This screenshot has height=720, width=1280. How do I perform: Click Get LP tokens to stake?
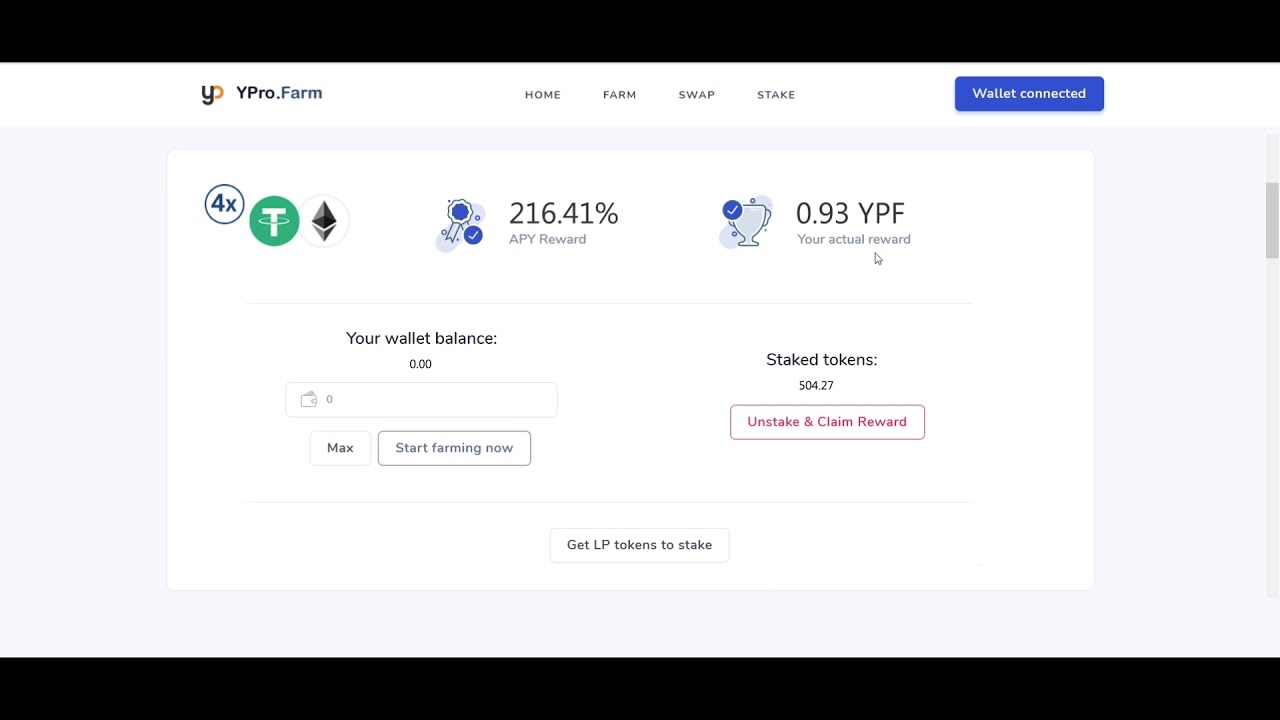tap(640, 545)
